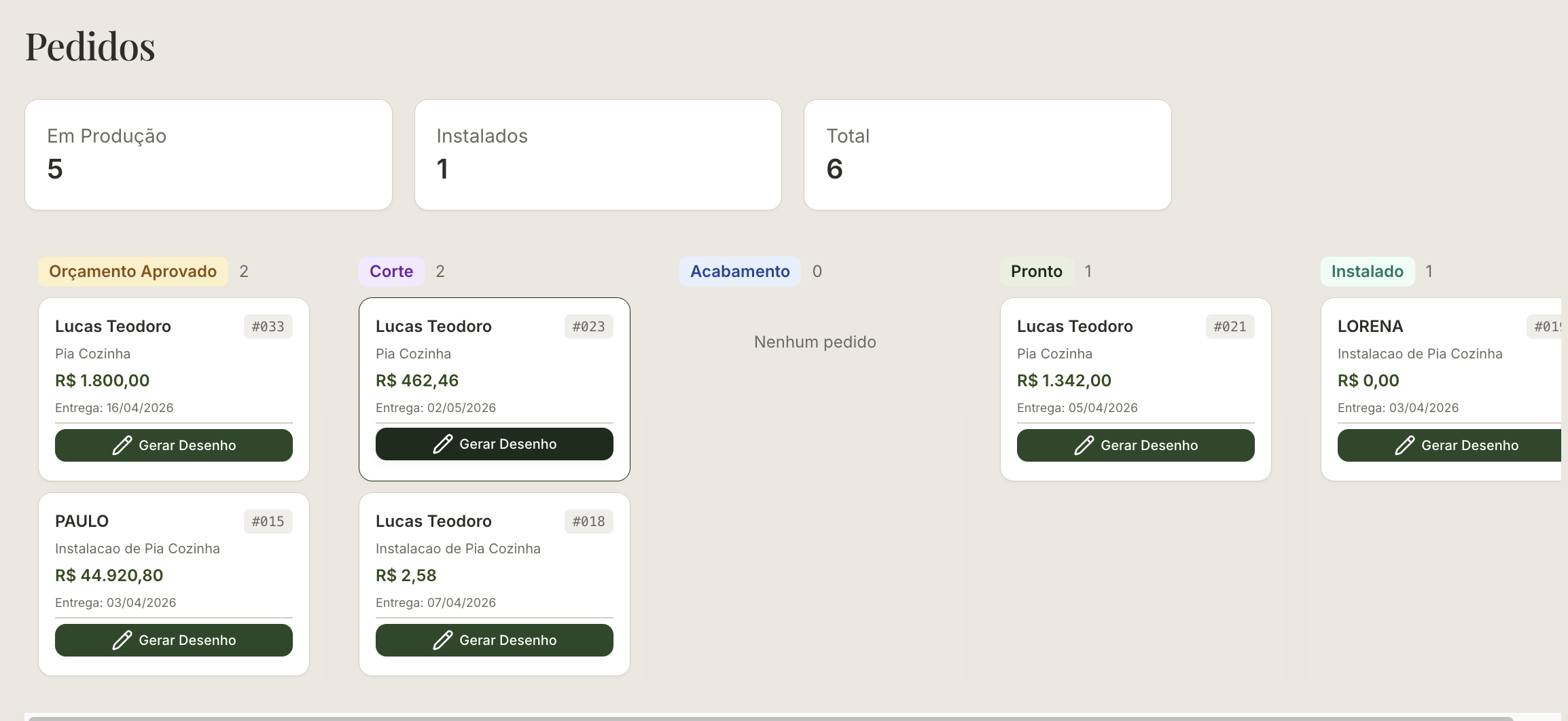The width and height of the screenshot is (1568, 721).
Task: Select the Corte column label
Action: tap(391, 272)
